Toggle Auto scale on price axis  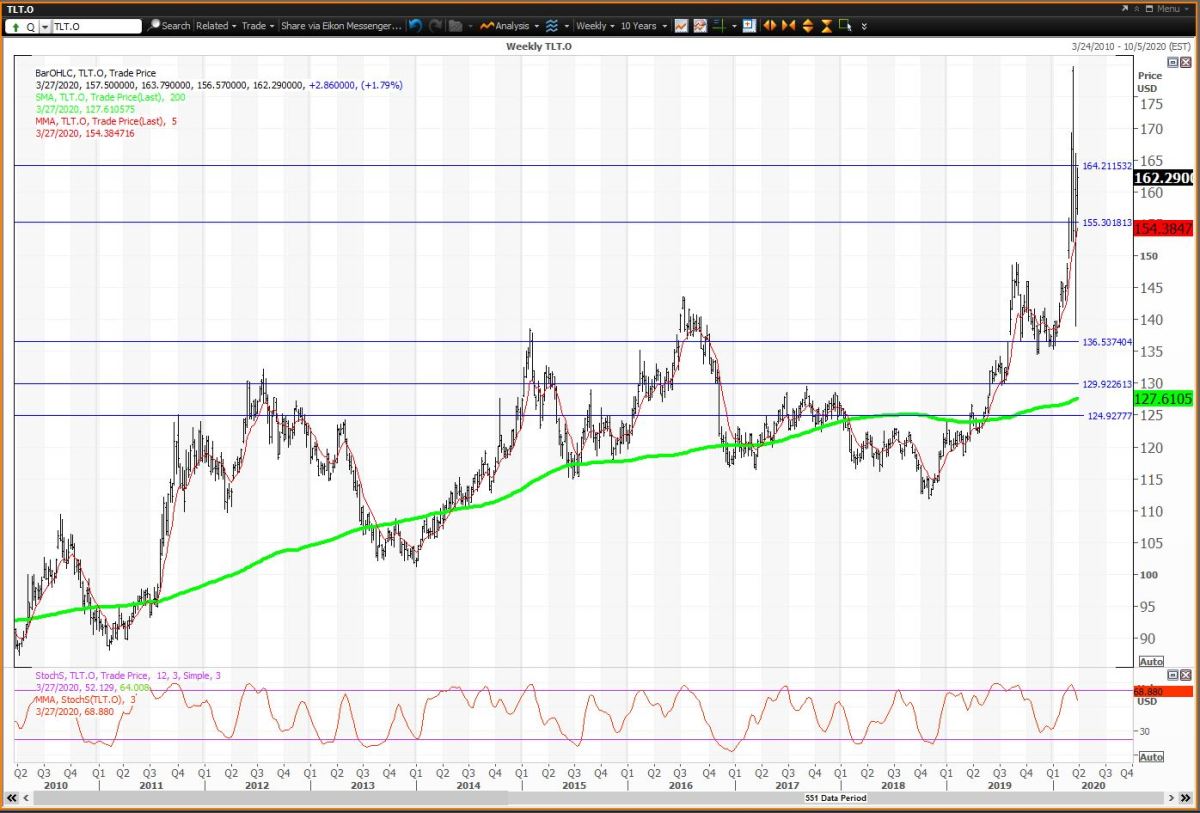pos(1151,662)
